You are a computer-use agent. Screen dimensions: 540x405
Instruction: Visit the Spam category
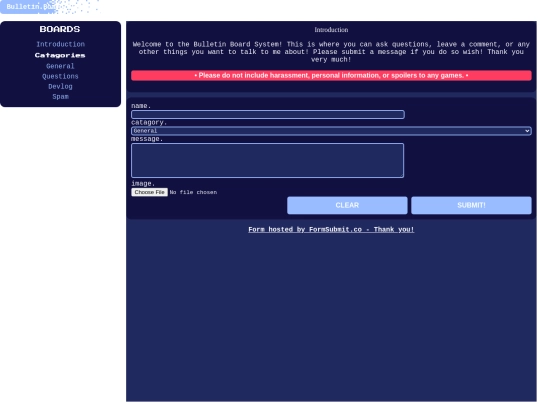coord(60,97)
